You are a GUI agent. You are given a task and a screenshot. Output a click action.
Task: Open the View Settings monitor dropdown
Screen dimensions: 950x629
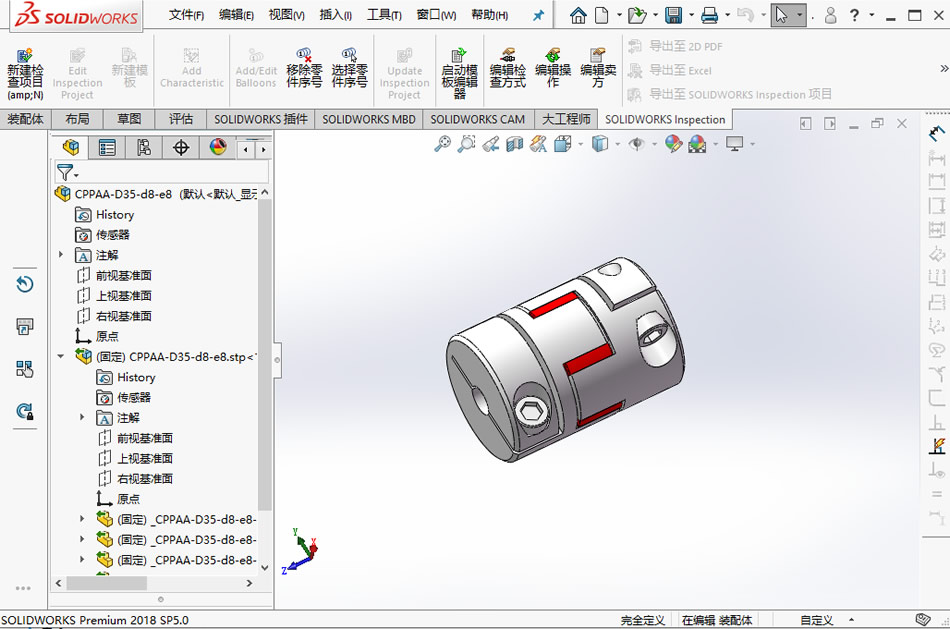click(752, 144)
